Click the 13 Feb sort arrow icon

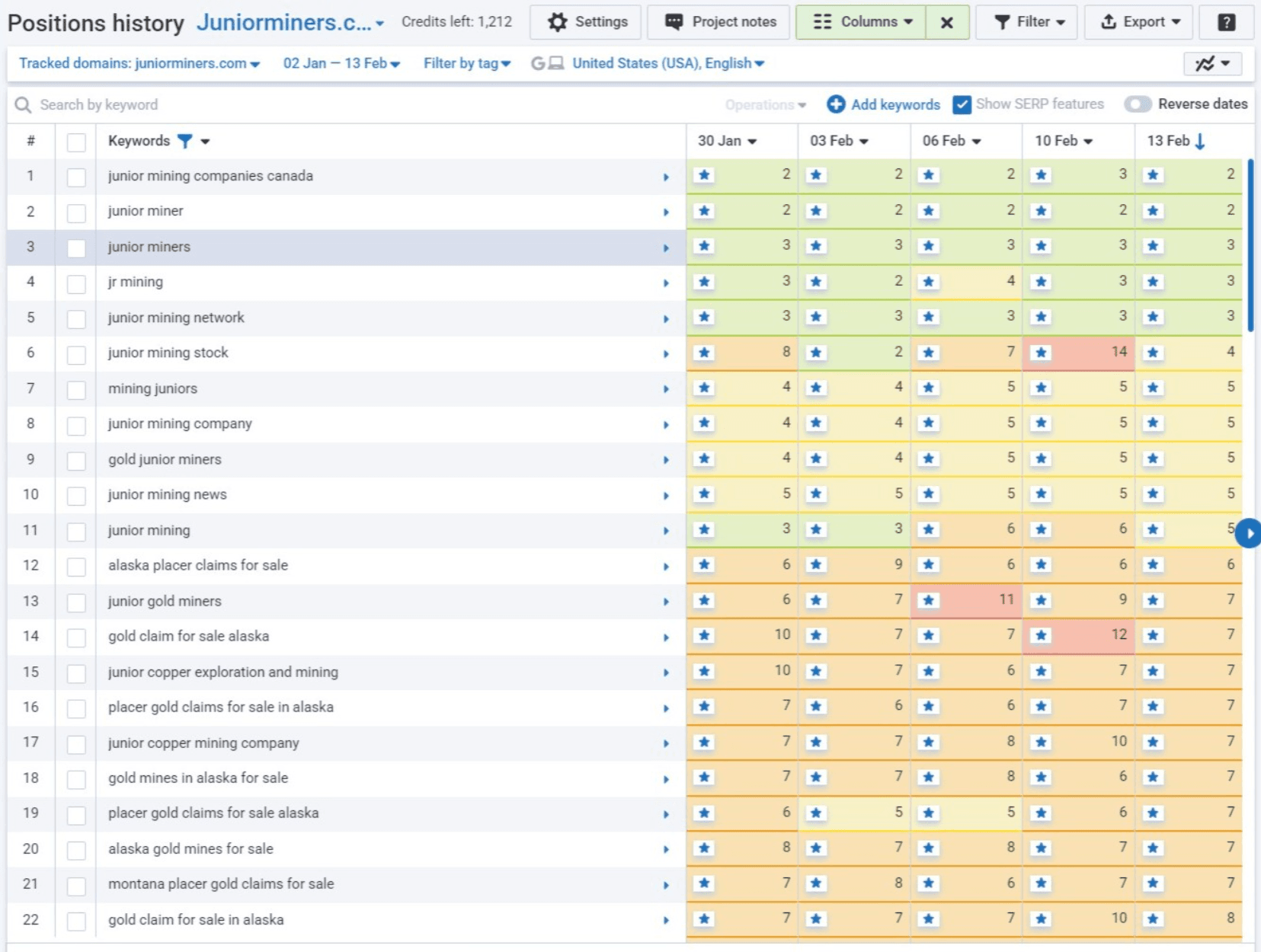pos(1200,141)
